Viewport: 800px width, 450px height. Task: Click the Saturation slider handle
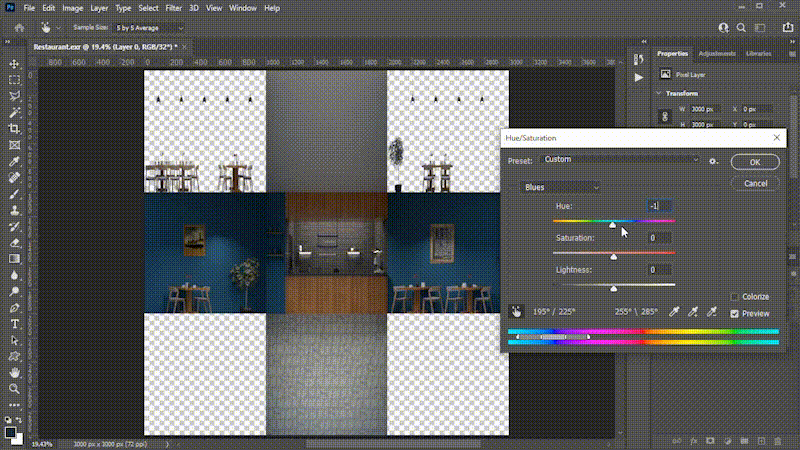[x=613, y=256]
